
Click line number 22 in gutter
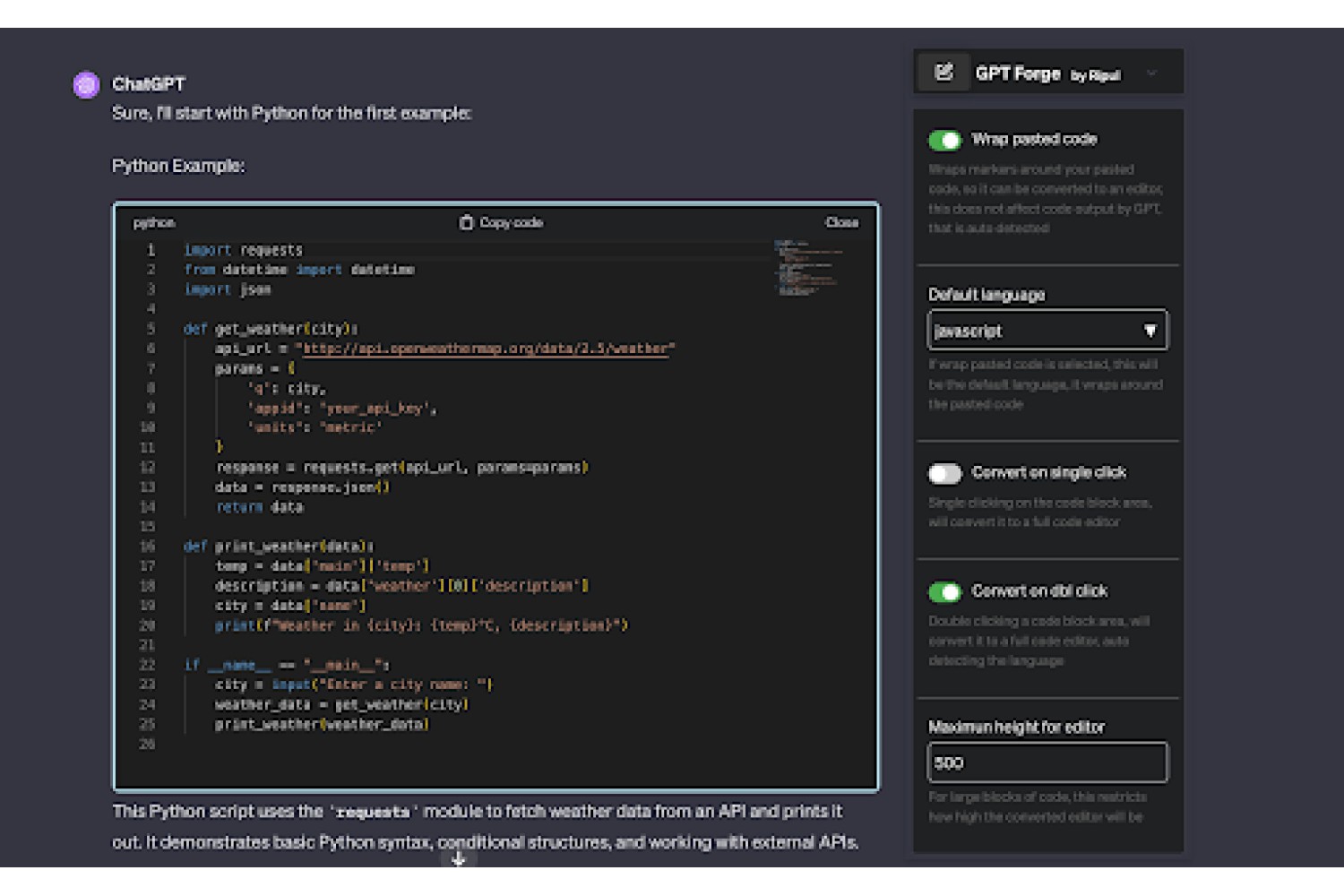(148, 665)
